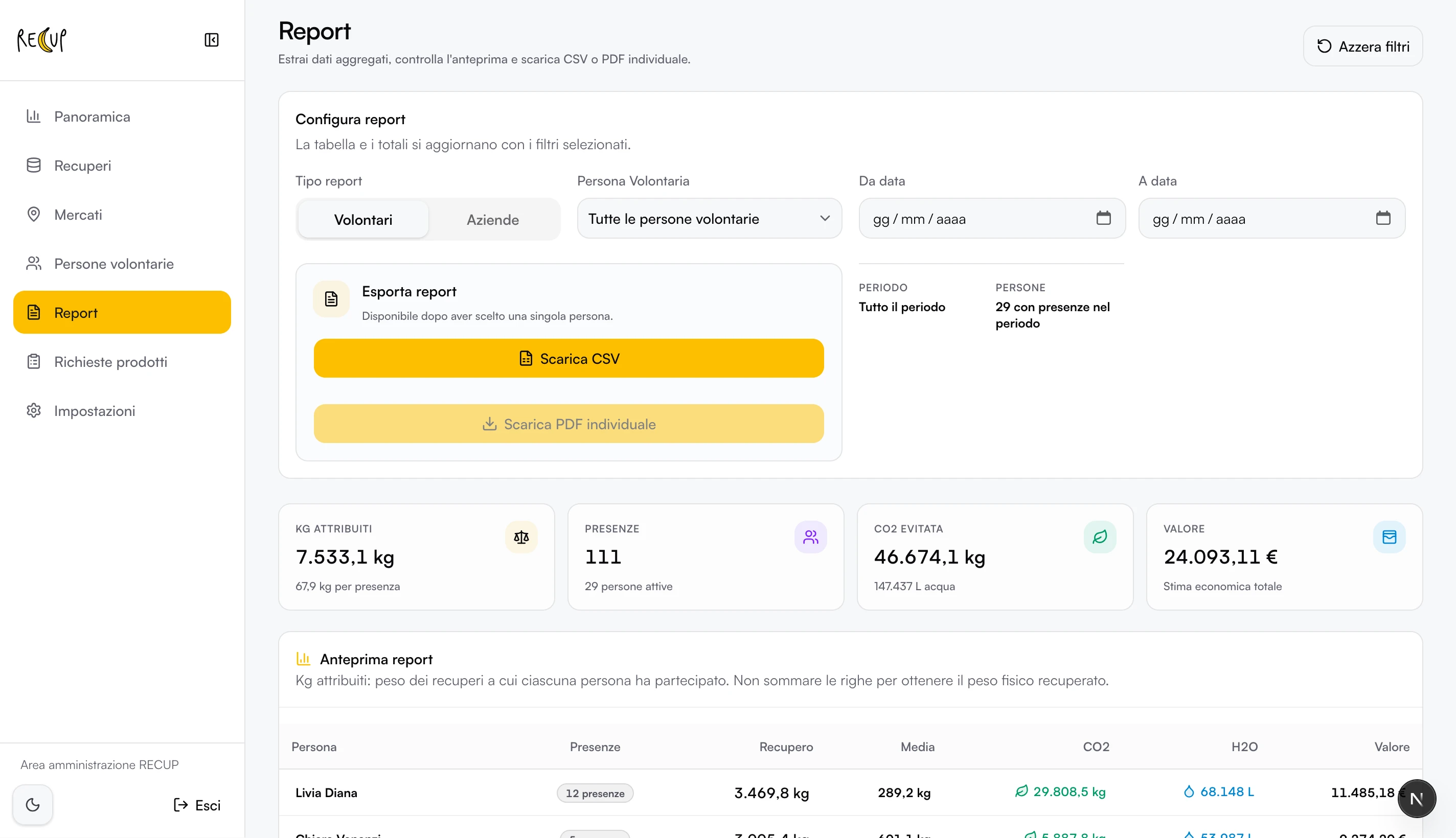Open the Persona Volontaria dropdown
This screenshot has height=838, width=1456.
(x=709, y=219)
